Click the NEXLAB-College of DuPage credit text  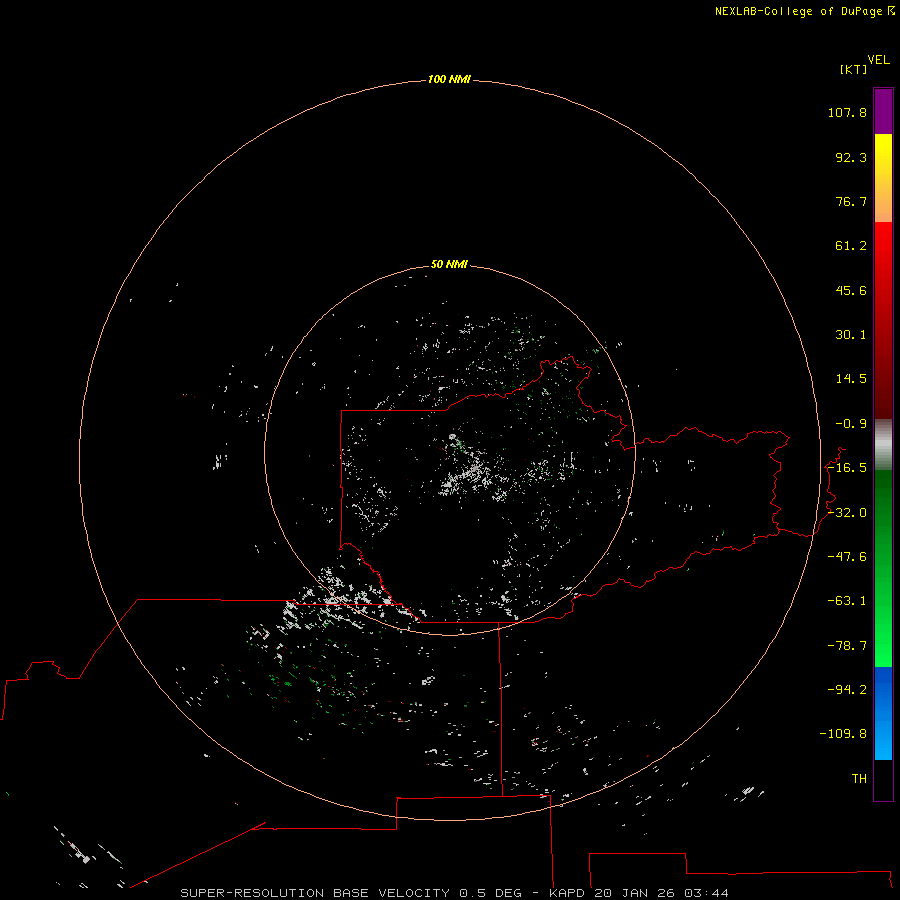click(x=798, y=11)
